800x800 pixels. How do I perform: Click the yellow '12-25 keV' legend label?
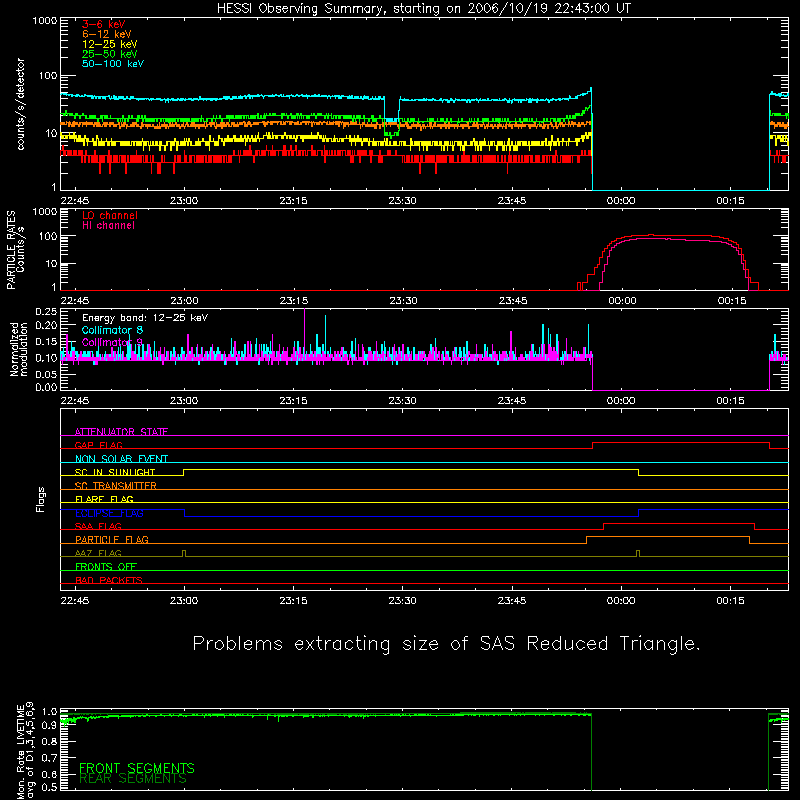109,44
